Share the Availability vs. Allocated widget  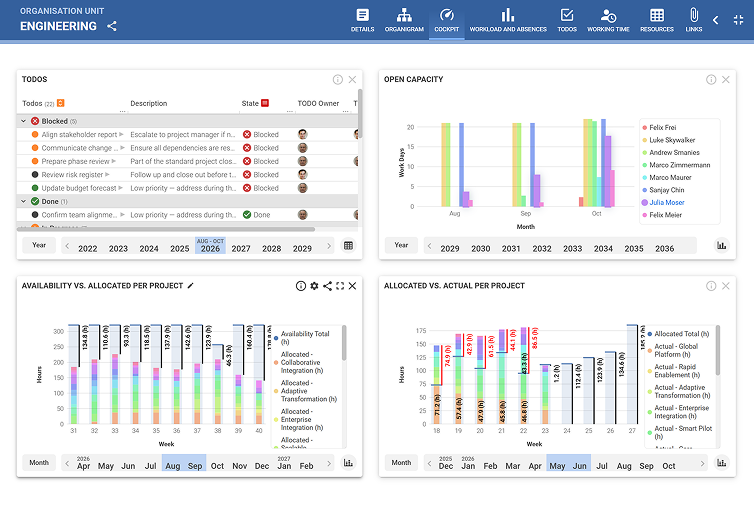click(327, 286)
